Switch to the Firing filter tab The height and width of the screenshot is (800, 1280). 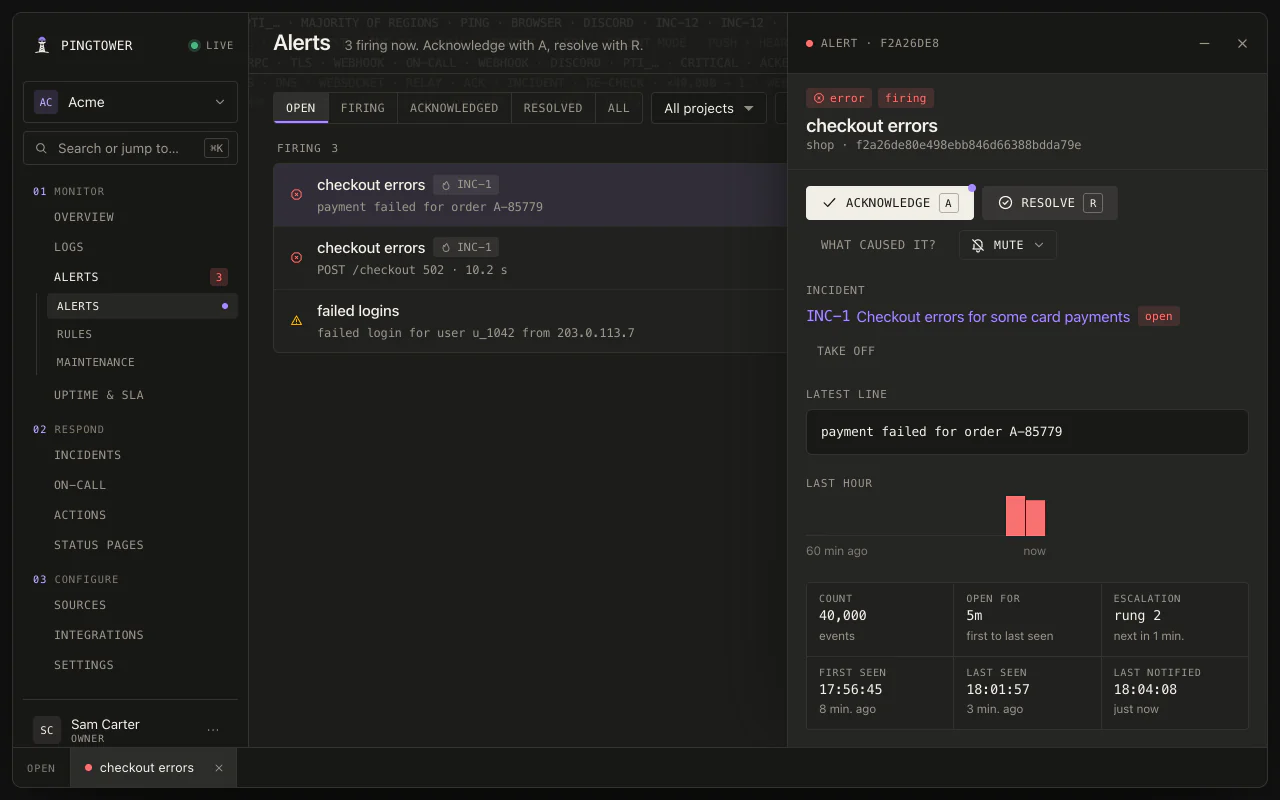click(363, 108)
